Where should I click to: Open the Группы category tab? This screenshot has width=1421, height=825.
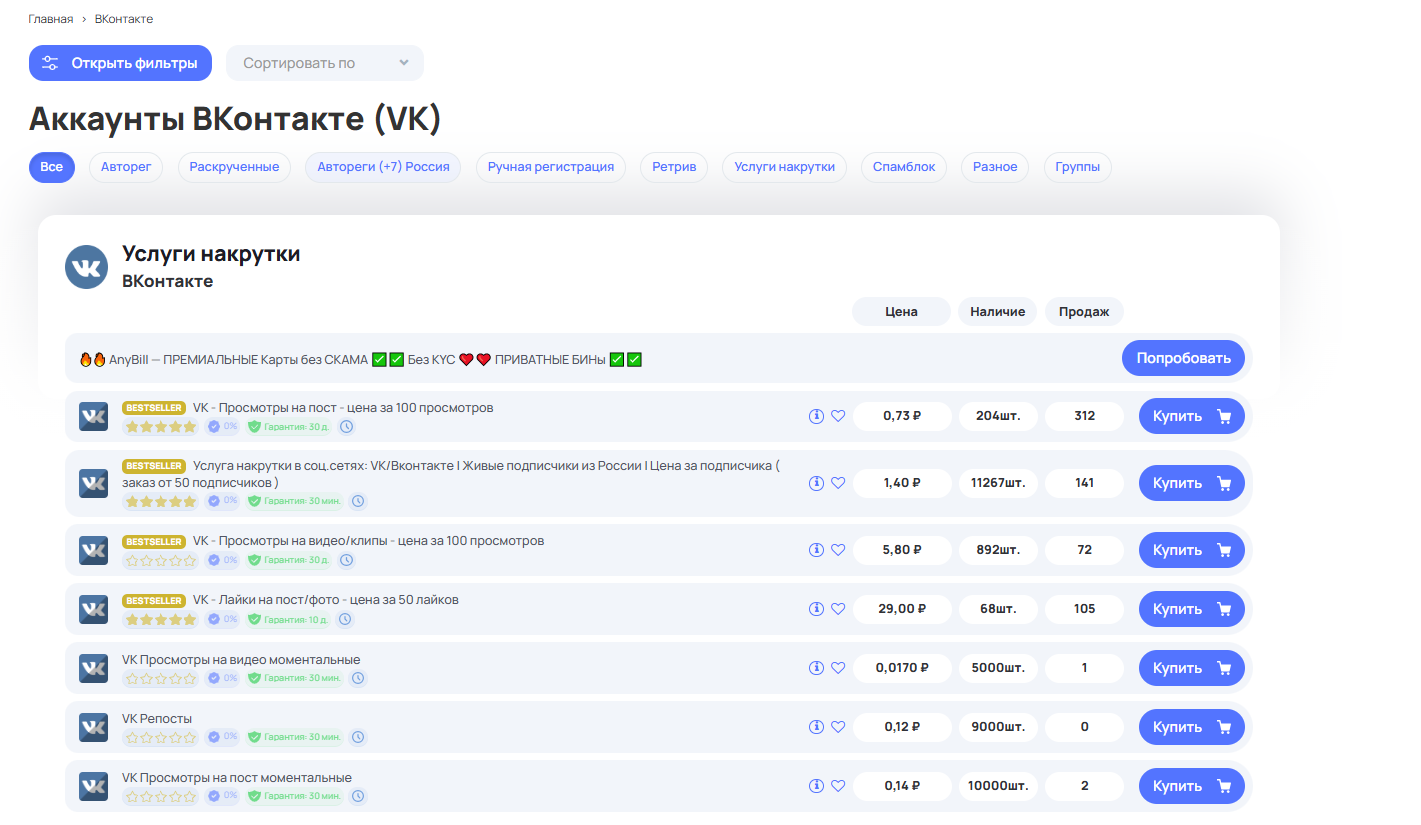pos(1078,167)
